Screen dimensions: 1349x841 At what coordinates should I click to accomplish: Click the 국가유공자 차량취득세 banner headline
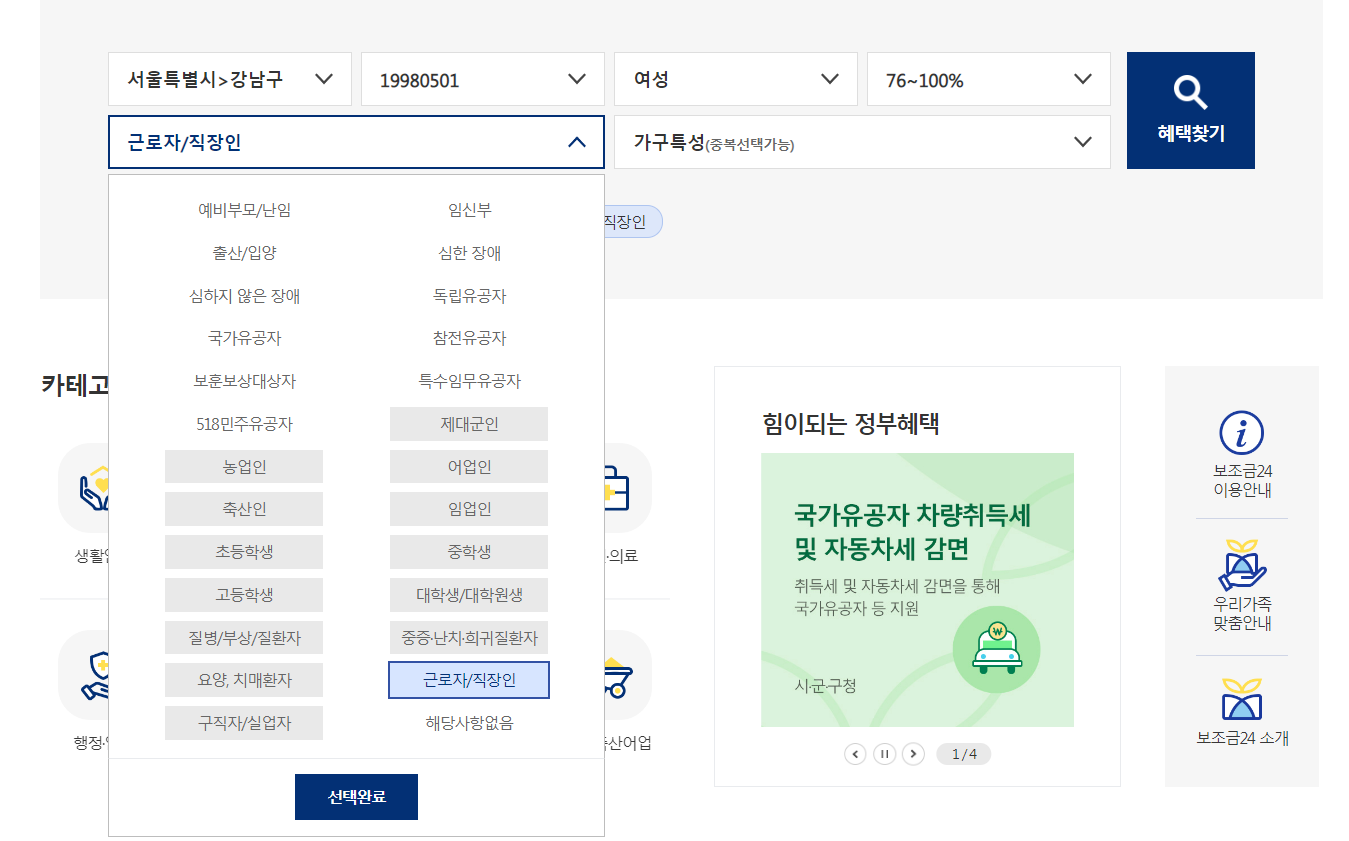pos(912,532)
